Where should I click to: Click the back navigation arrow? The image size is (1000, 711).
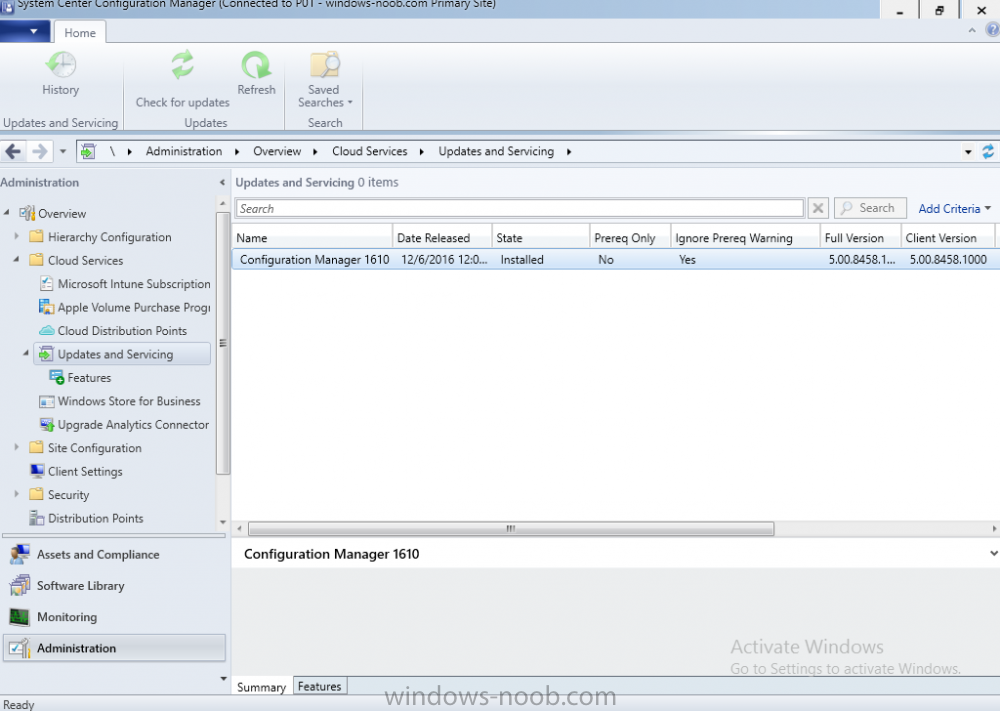tap(13, 152)
